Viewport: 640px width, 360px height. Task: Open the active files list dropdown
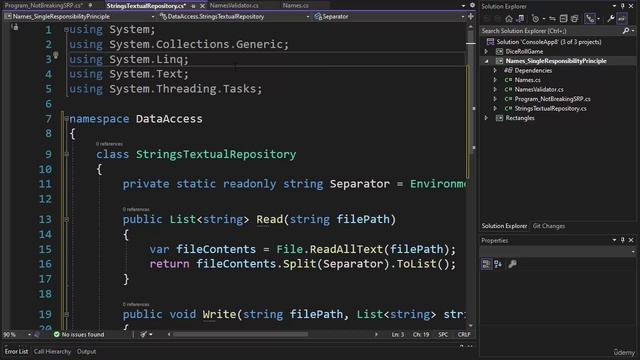(463, 6)
